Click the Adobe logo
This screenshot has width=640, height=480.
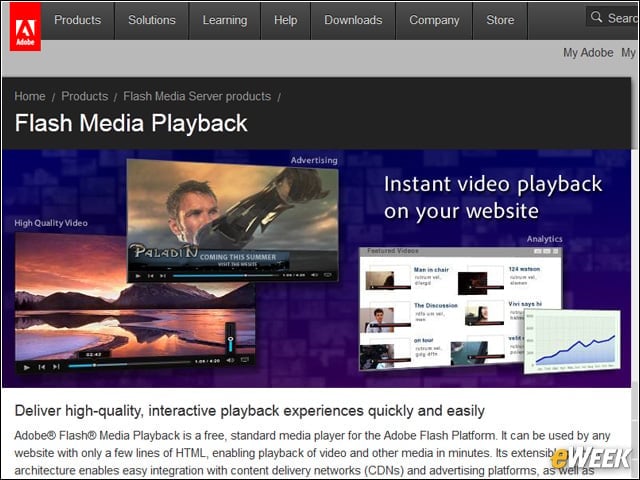point(25,27)
